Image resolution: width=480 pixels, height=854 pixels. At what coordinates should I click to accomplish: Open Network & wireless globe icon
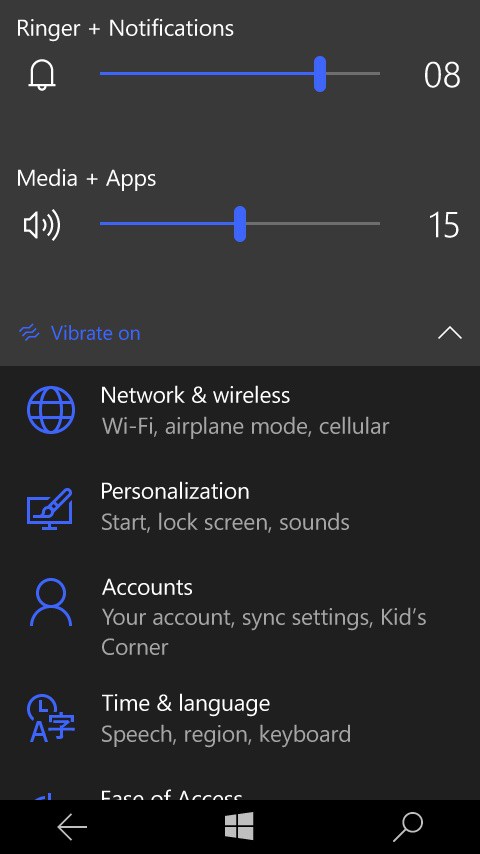(x=51, y=410)
